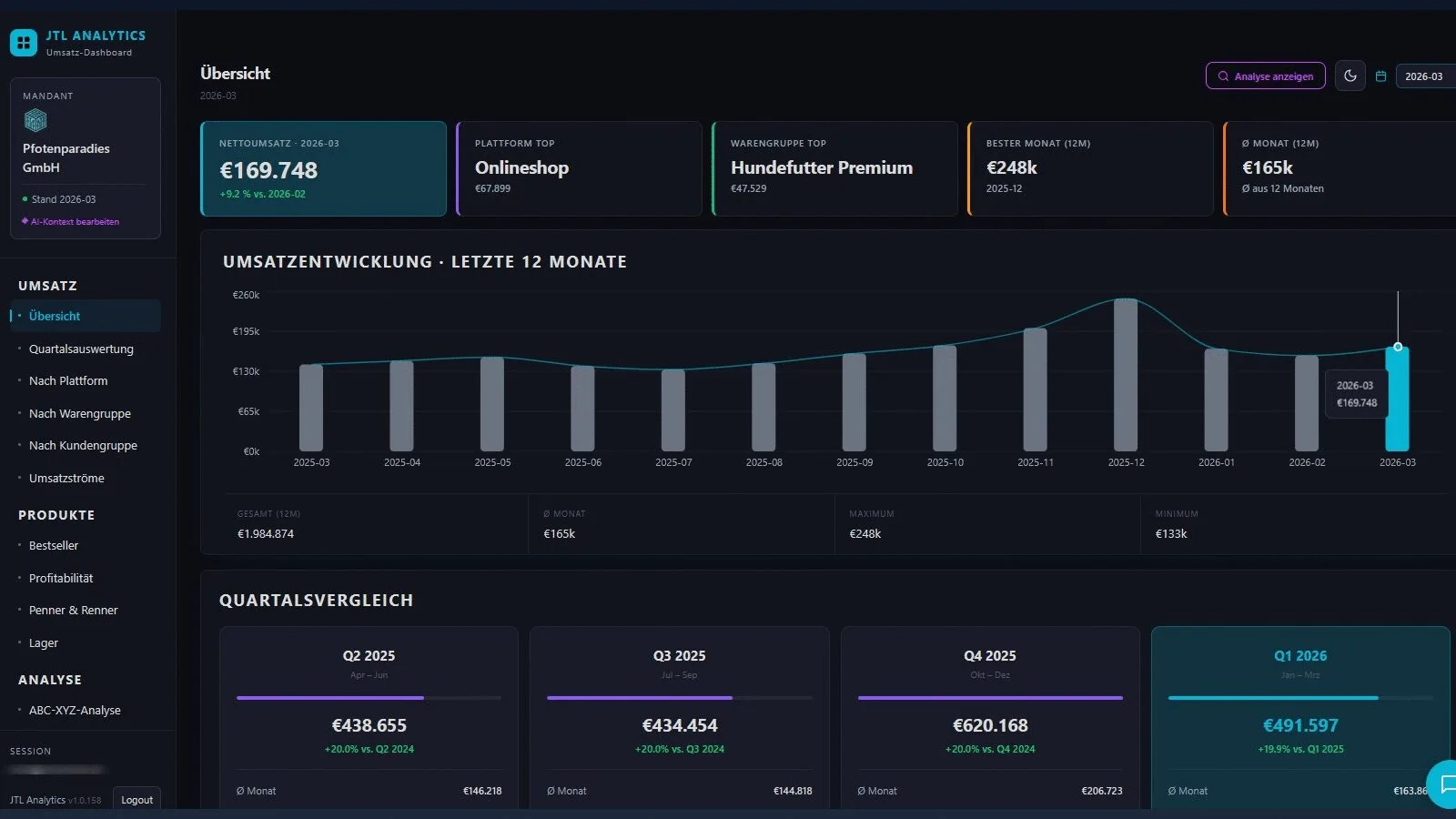Screen dimensions: 1456x819
Task: Open the chat bubble widget
Action: pos(1445,784)
